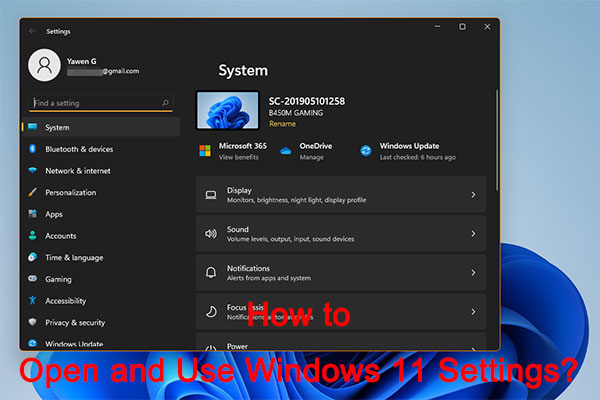Click the Accessibility person icon
600x400 pixels.
point(33,301)
